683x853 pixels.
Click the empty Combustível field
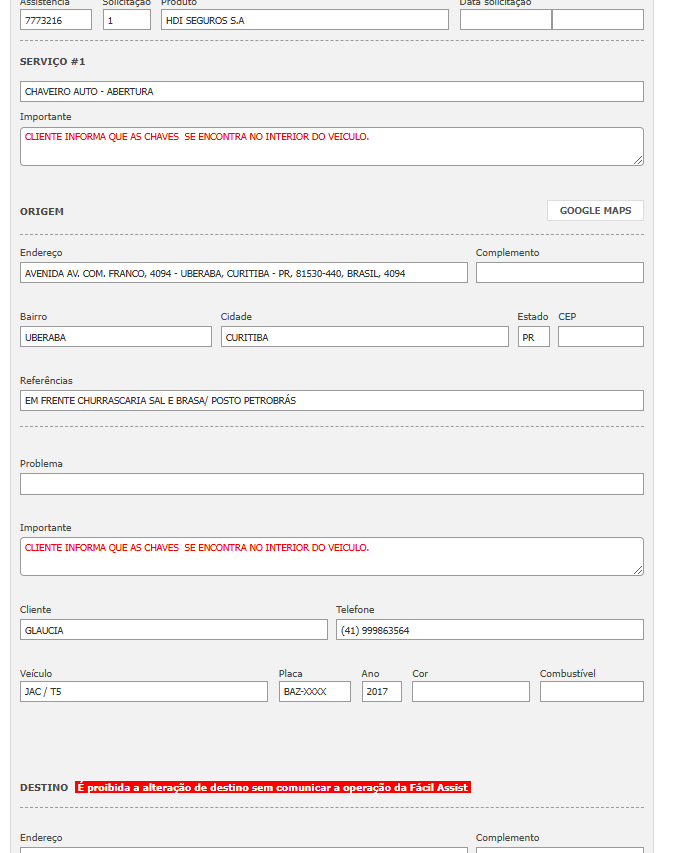click(x=591, y=692)
